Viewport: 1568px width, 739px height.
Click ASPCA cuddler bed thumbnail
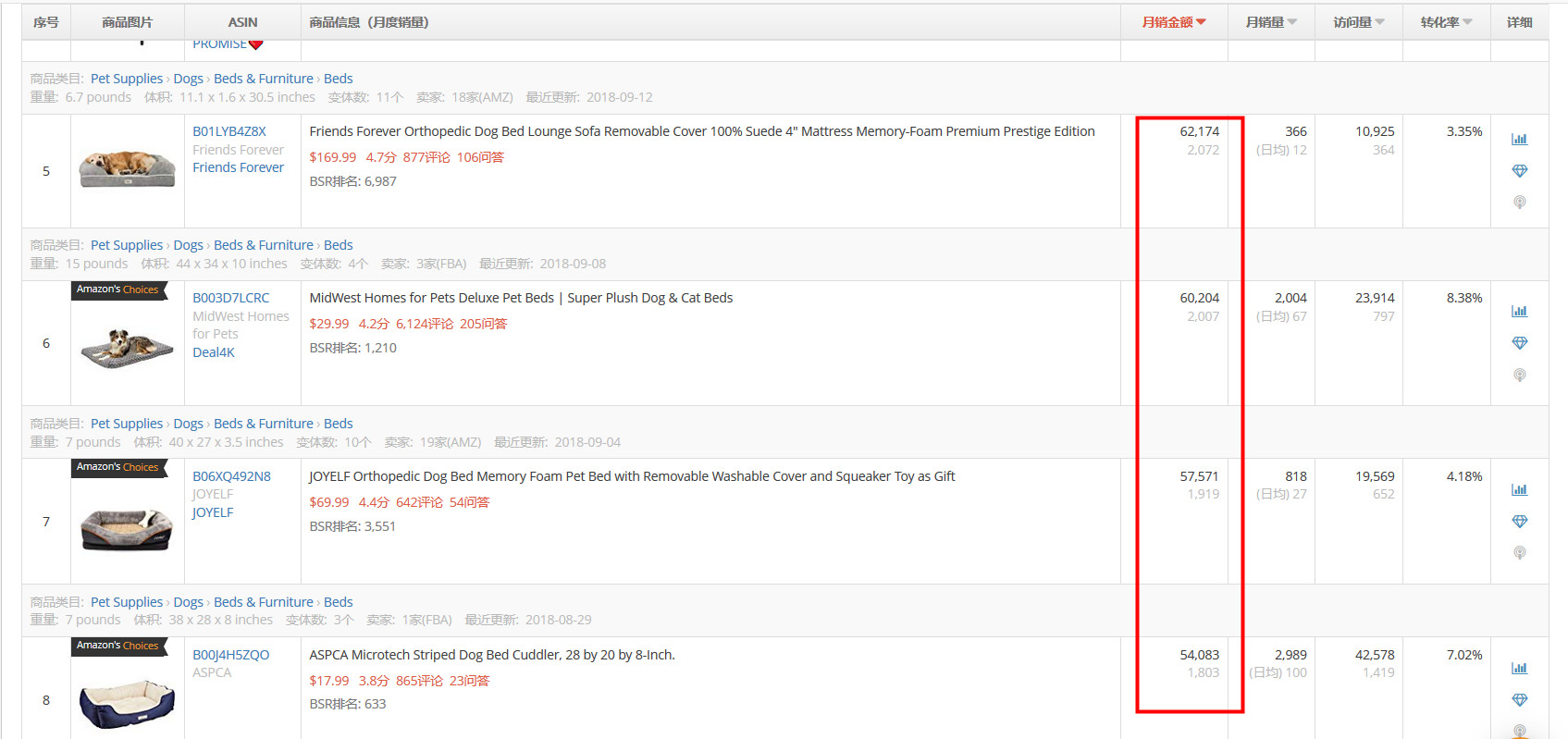tap(127, 704)
